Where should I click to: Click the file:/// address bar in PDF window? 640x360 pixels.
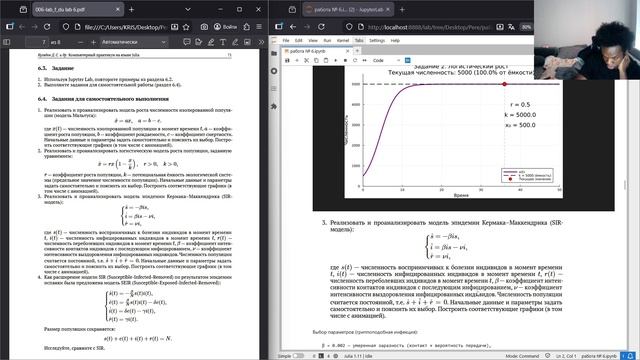pyautogui.click(x=124, y=27)
